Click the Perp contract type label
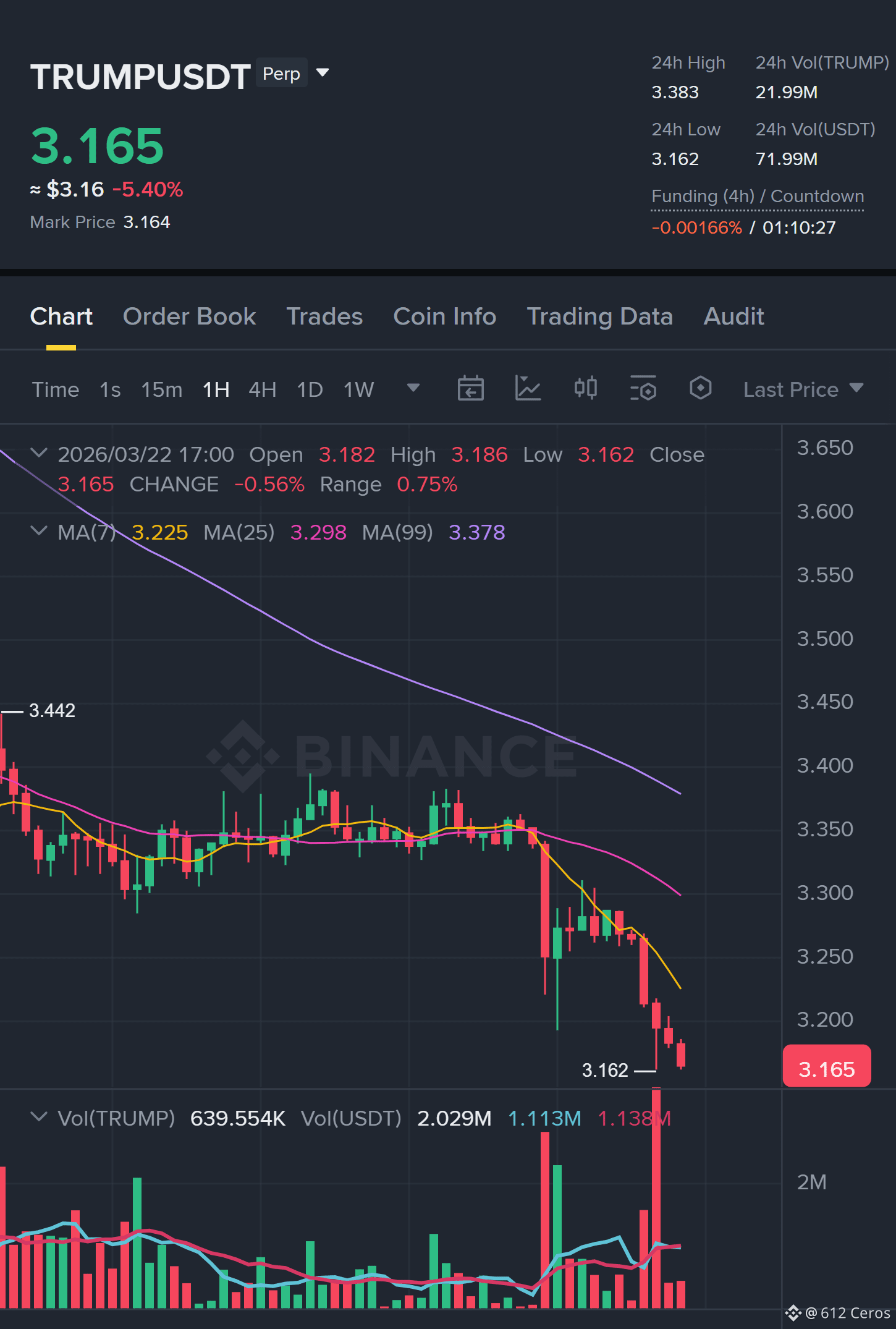The height and width of the screenshot is (1329, 896). click(x=281, y=74)
